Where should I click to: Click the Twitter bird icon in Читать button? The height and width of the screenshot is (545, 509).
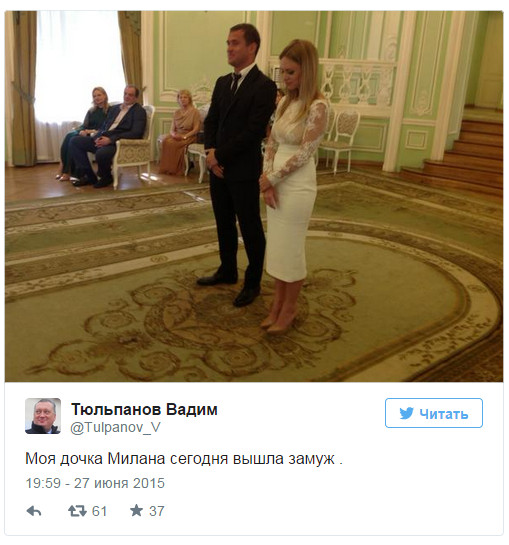[406, 413]
